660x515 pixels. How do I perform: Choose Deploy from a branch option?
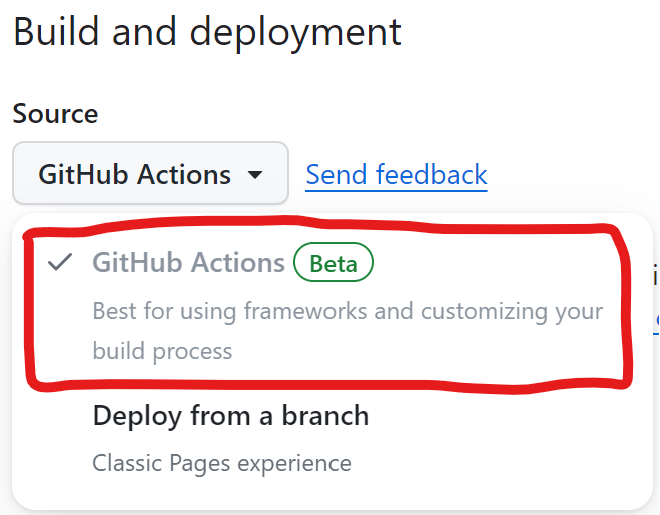coord(230,416)
